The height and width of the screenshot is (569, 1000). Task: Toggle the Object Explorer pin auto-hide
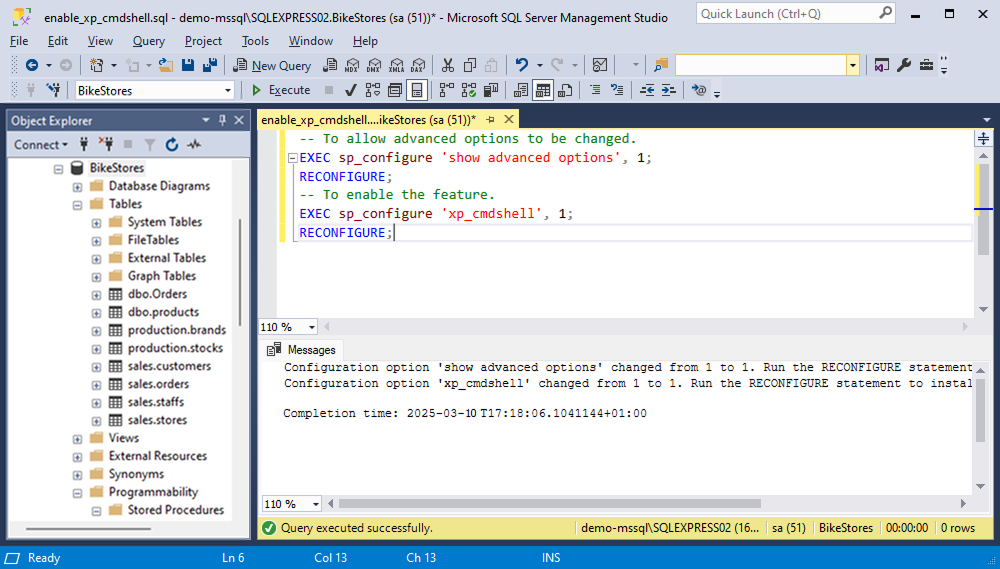point(223,120)
